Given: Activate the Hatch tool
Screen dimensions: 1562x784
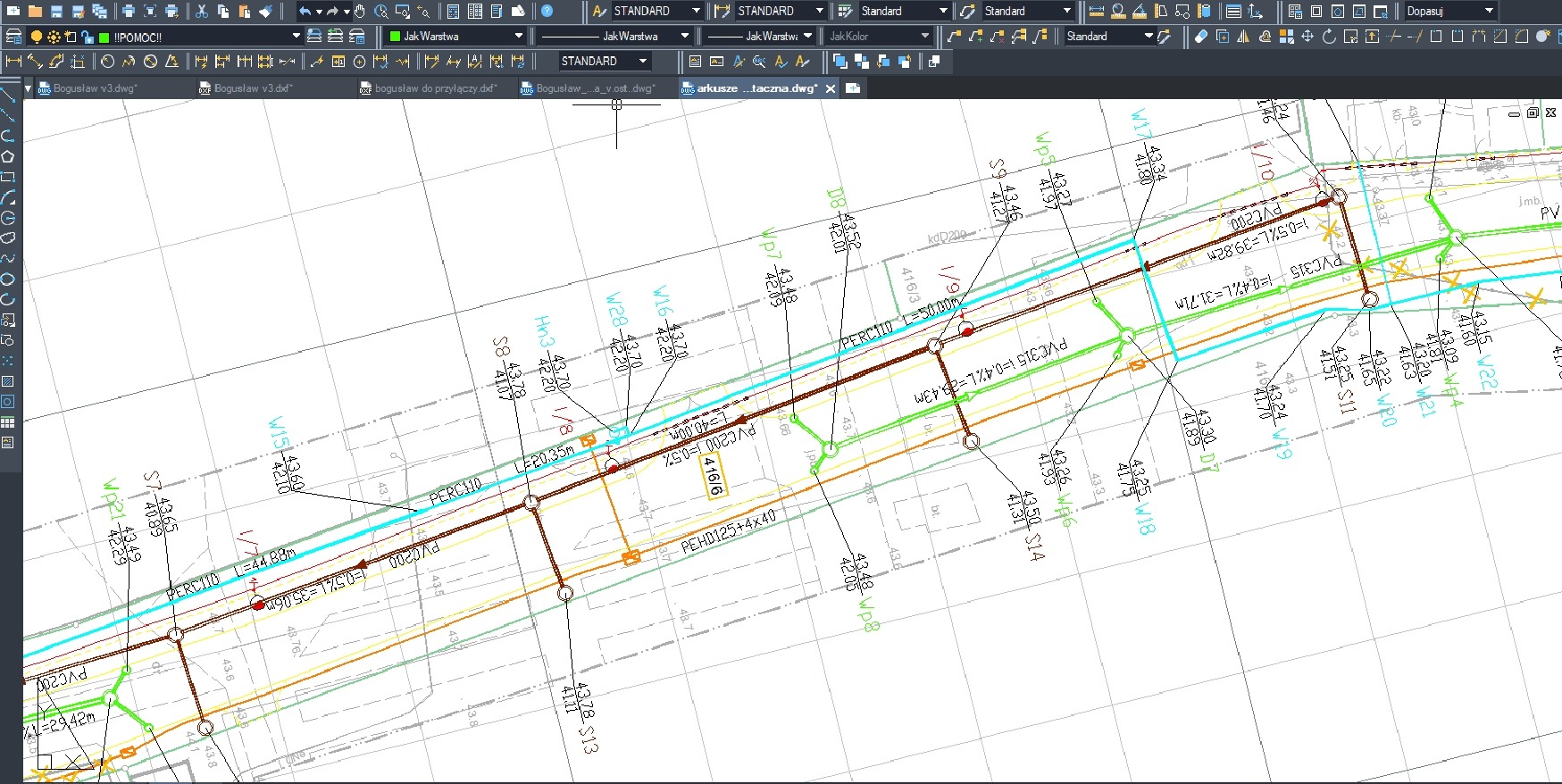Looking at the screenshot, I should pyautogui.click(x=8, y=381).
